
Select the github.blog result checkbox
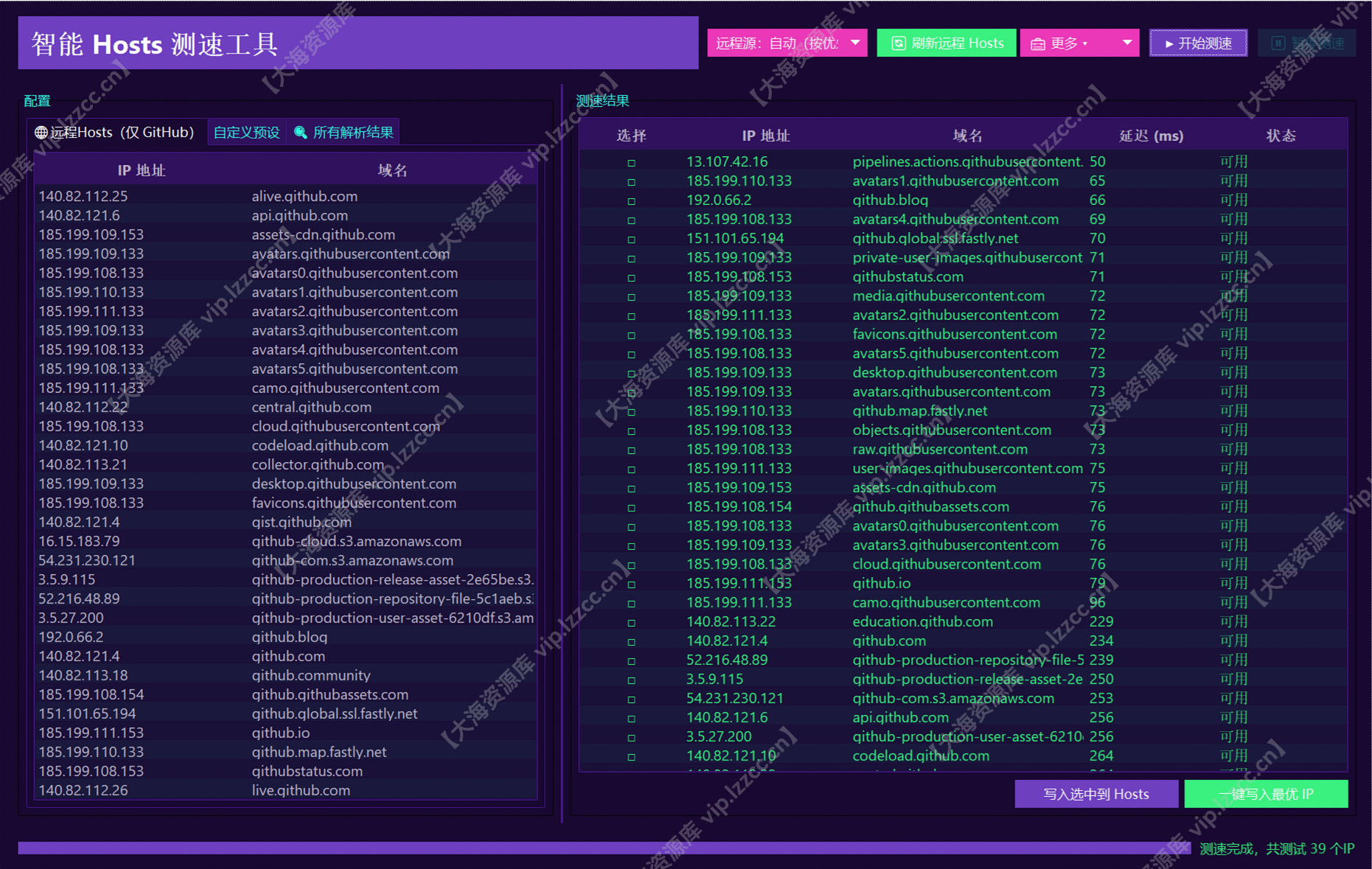tap(631, 200)
